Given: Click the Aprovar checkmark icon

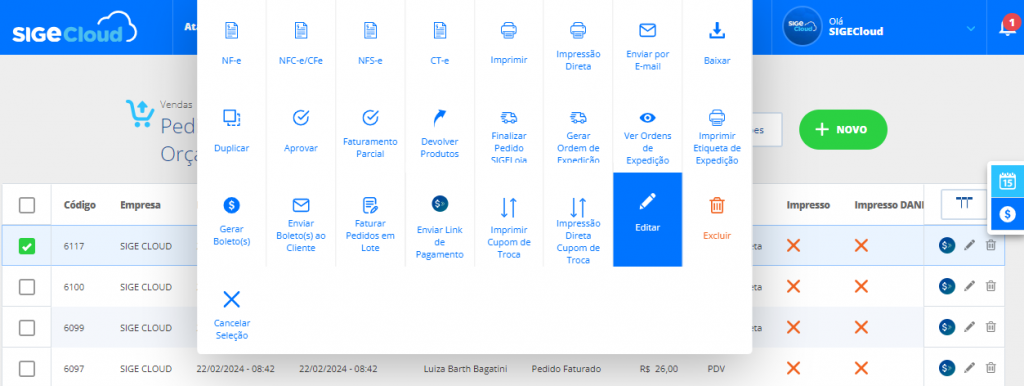Looking at the screenshot, I should [x=300, y=118].
